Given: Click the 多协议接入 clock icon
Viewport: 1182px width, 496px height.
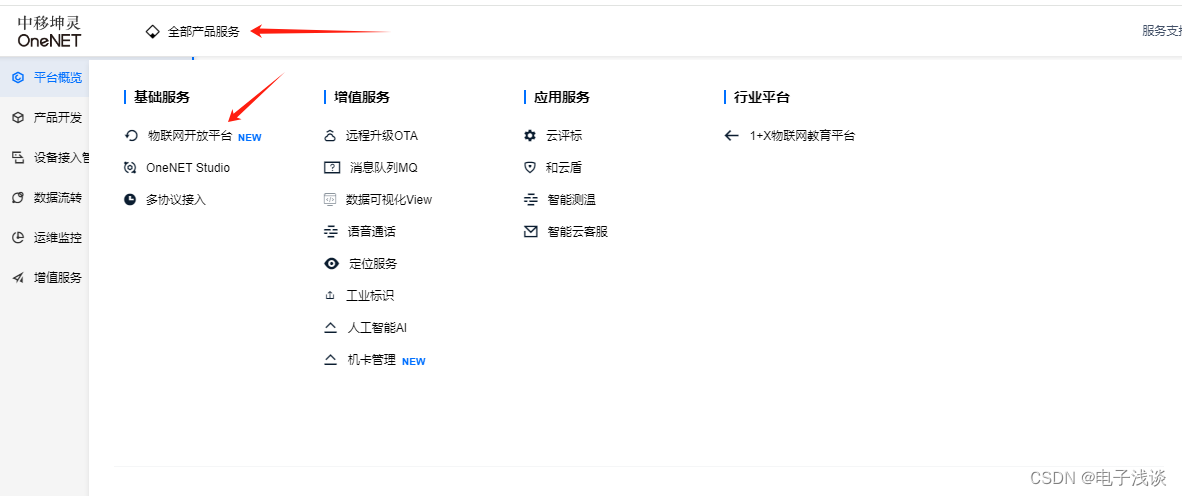Looking at the screenshot, I should 130,200.
